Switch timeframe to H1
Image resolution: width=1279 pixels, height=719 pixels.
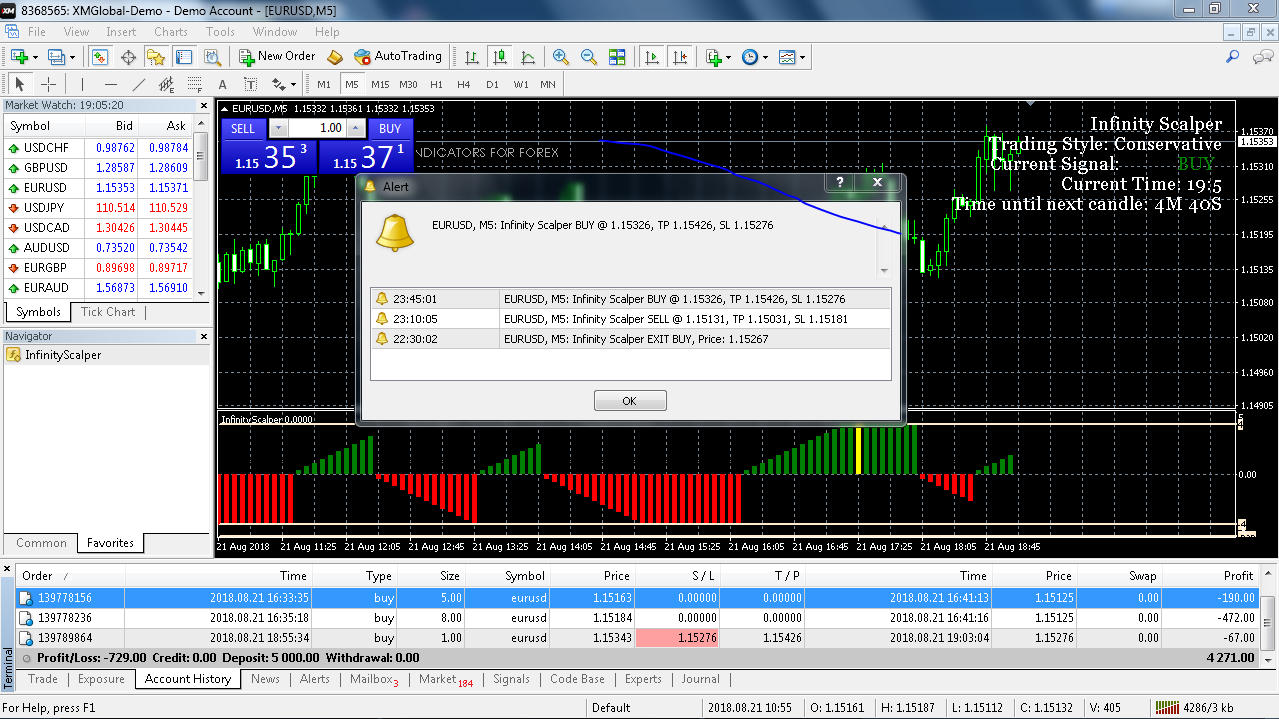tap(436, 84)
